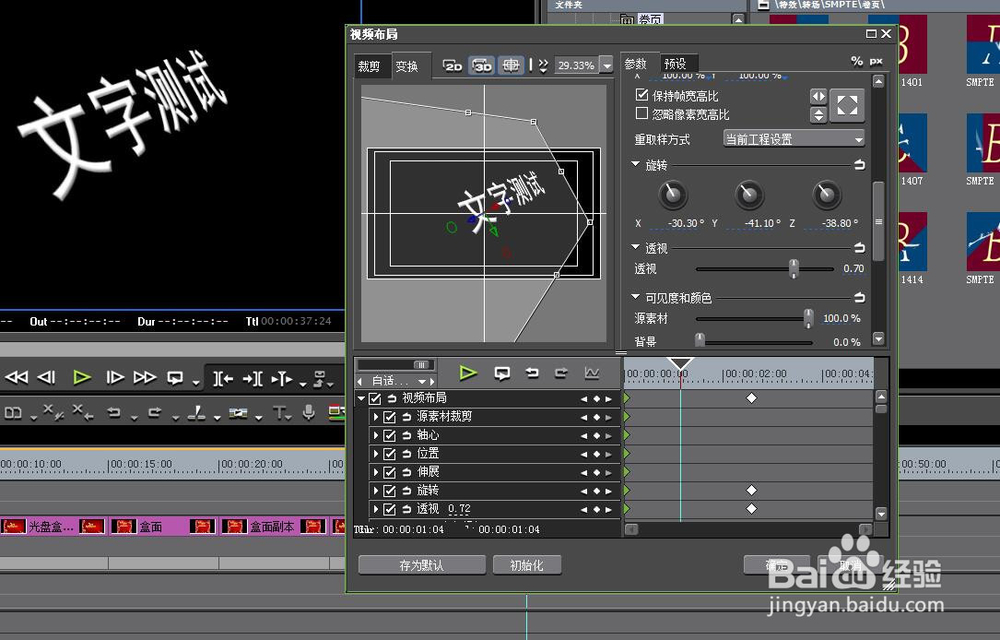Toggle 源素材裁剪 enable checkbox
Image resolution: width=1000 pixels, height=640 pixels.
coord(390,418)
